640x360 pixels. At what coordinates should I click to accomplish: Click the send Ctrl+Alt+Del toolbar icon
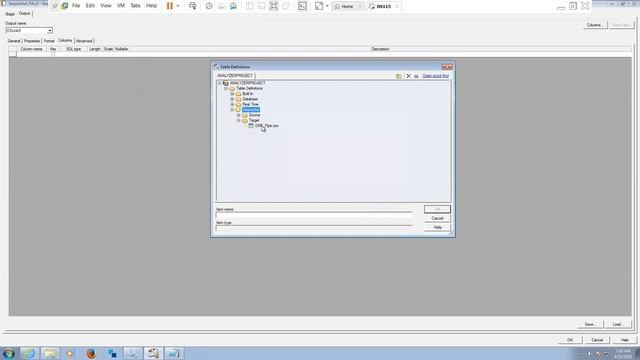193,6
